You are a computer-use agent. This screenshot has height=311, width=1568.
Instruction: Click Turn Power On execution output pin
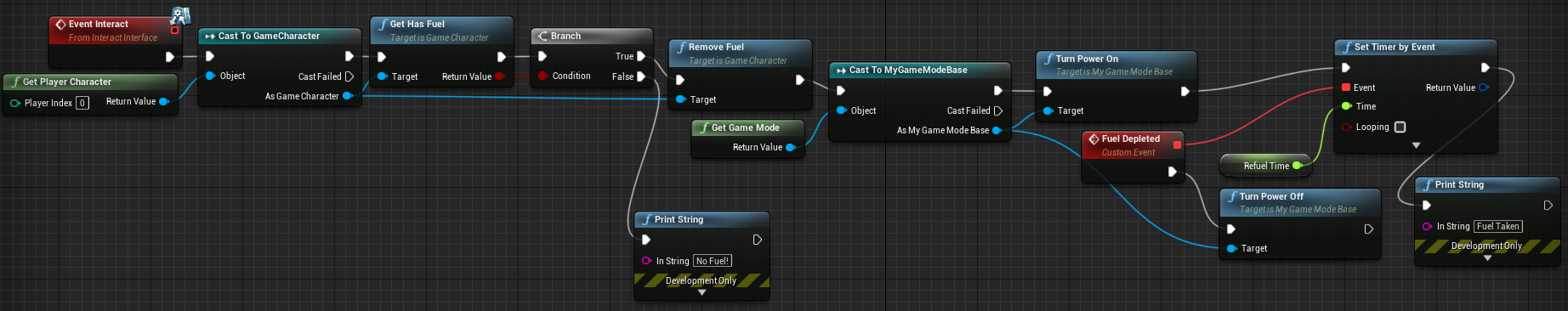click(x=1185, y=91)
